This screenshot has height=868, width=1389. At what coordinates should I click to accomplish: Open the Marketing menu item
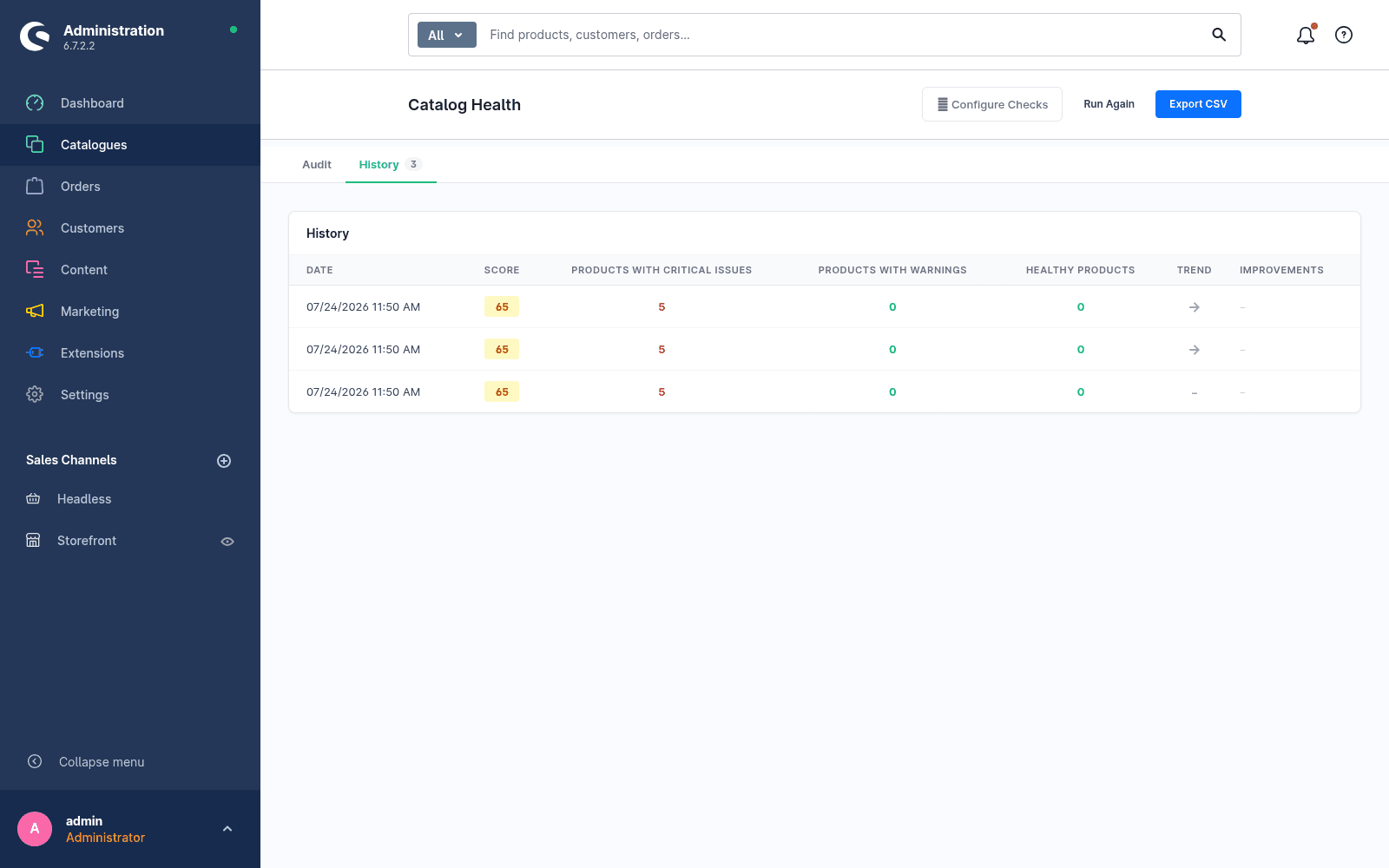point(130,312)
